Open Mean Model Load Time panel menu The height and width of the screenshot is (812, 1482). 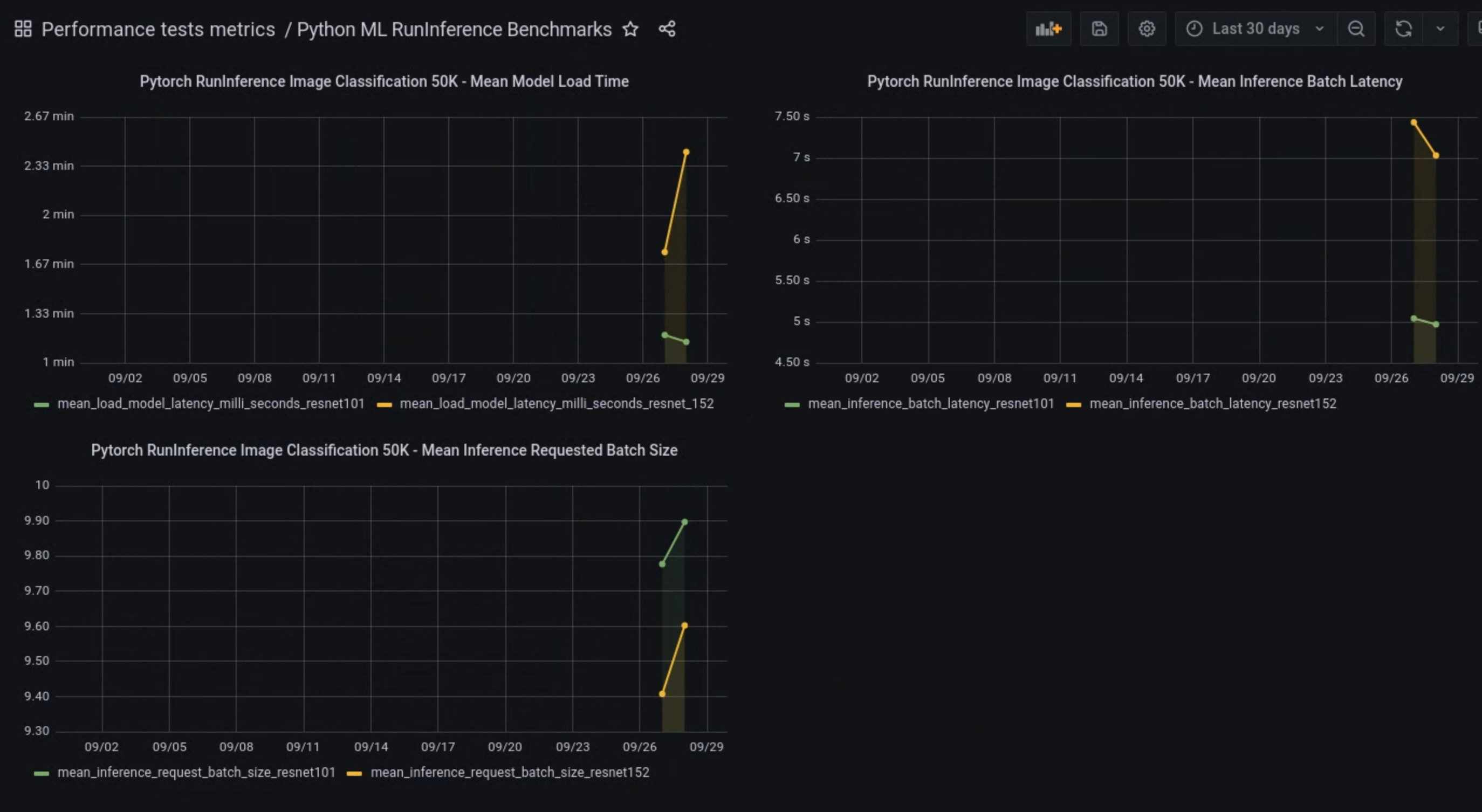coord(384,81)
